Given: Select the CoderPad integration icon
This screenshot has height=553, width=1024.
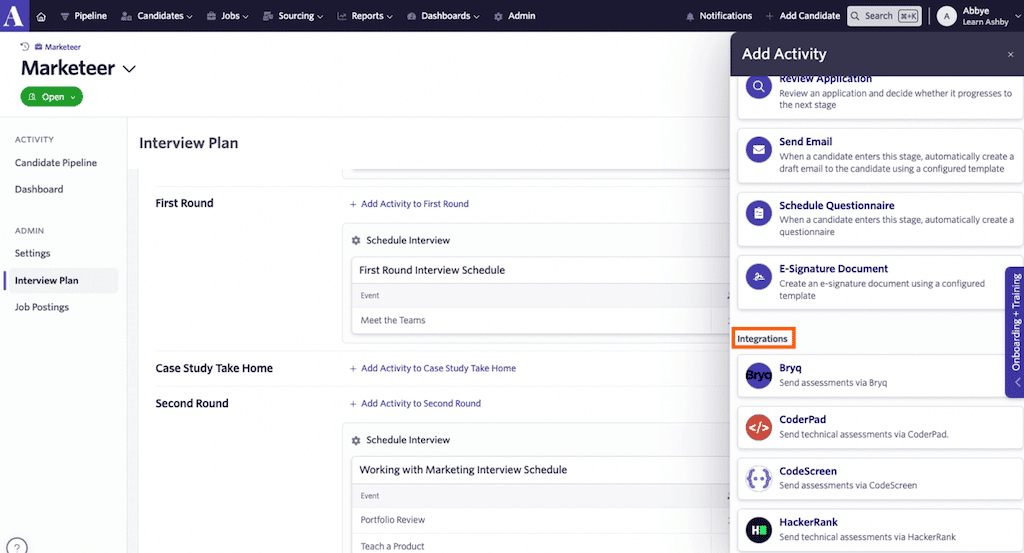Looking at the screenshot, I should point(759,427).
